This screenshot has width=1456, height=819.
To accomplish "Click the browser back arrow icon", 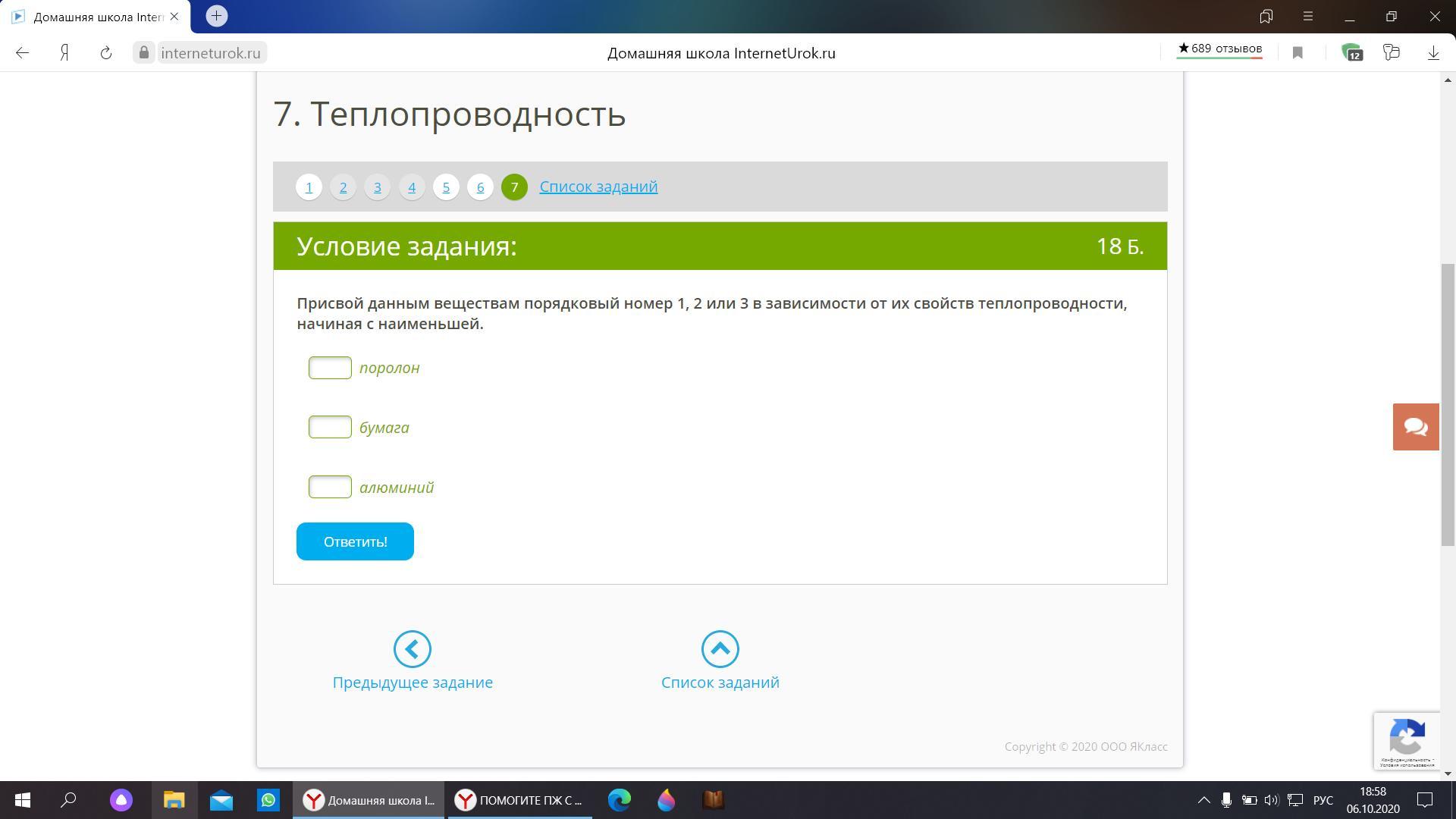I will coord(22,53).
